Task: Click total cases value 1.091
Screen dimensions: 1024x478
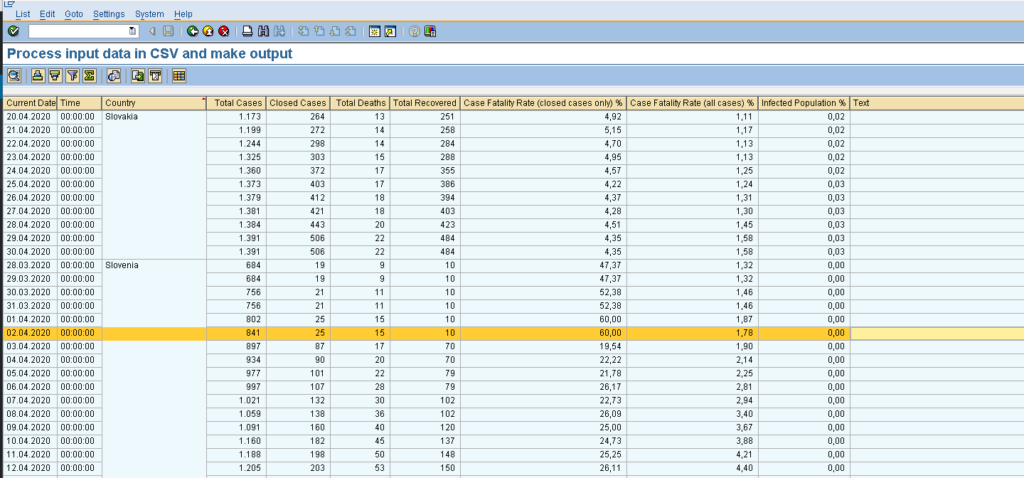Action: [236, 427]
